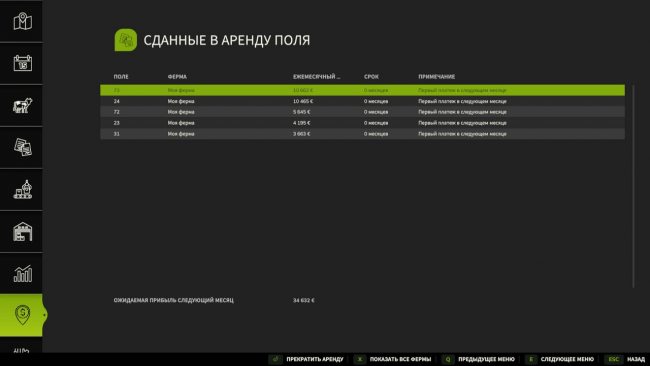650x366 pixels.
Task: Click the 10 465 € payment value
Action: (303, 101)
